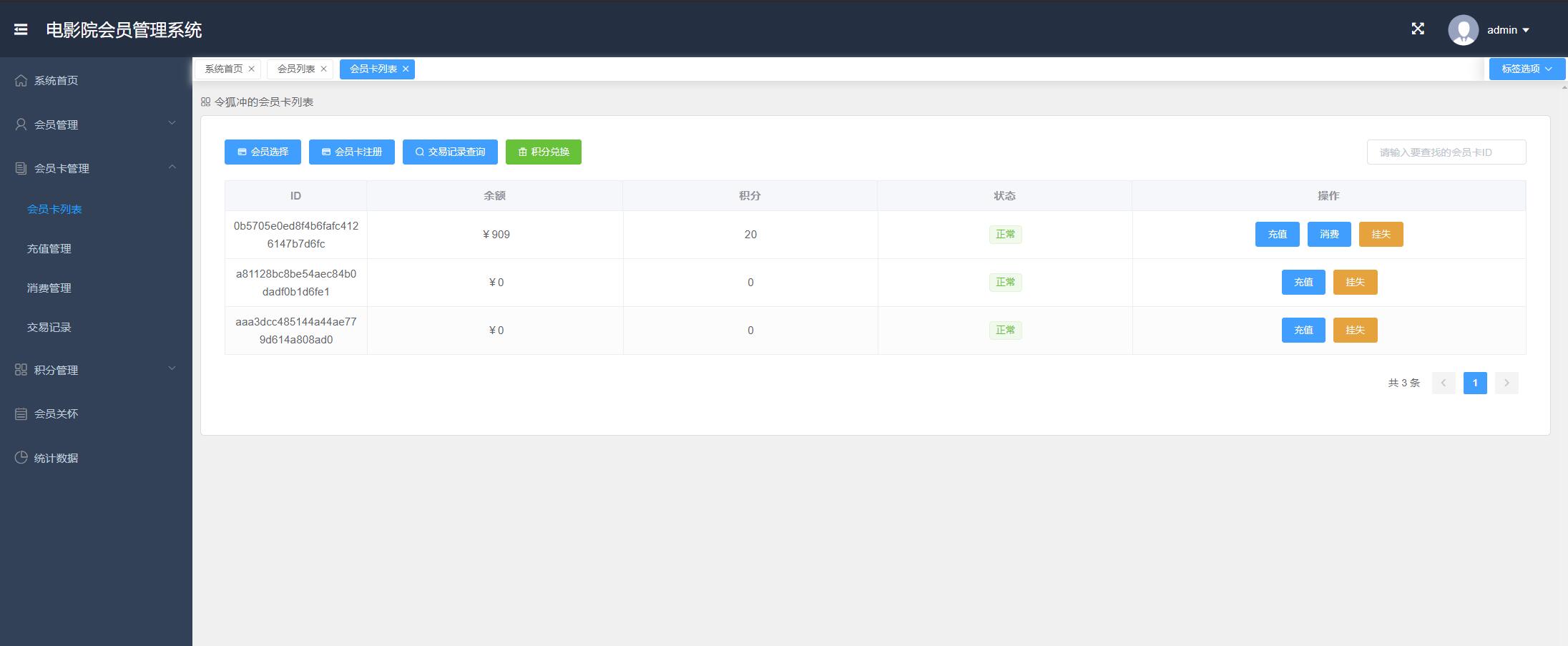
Task: Click the 交易记录查询 button
Action: [450, 152]
